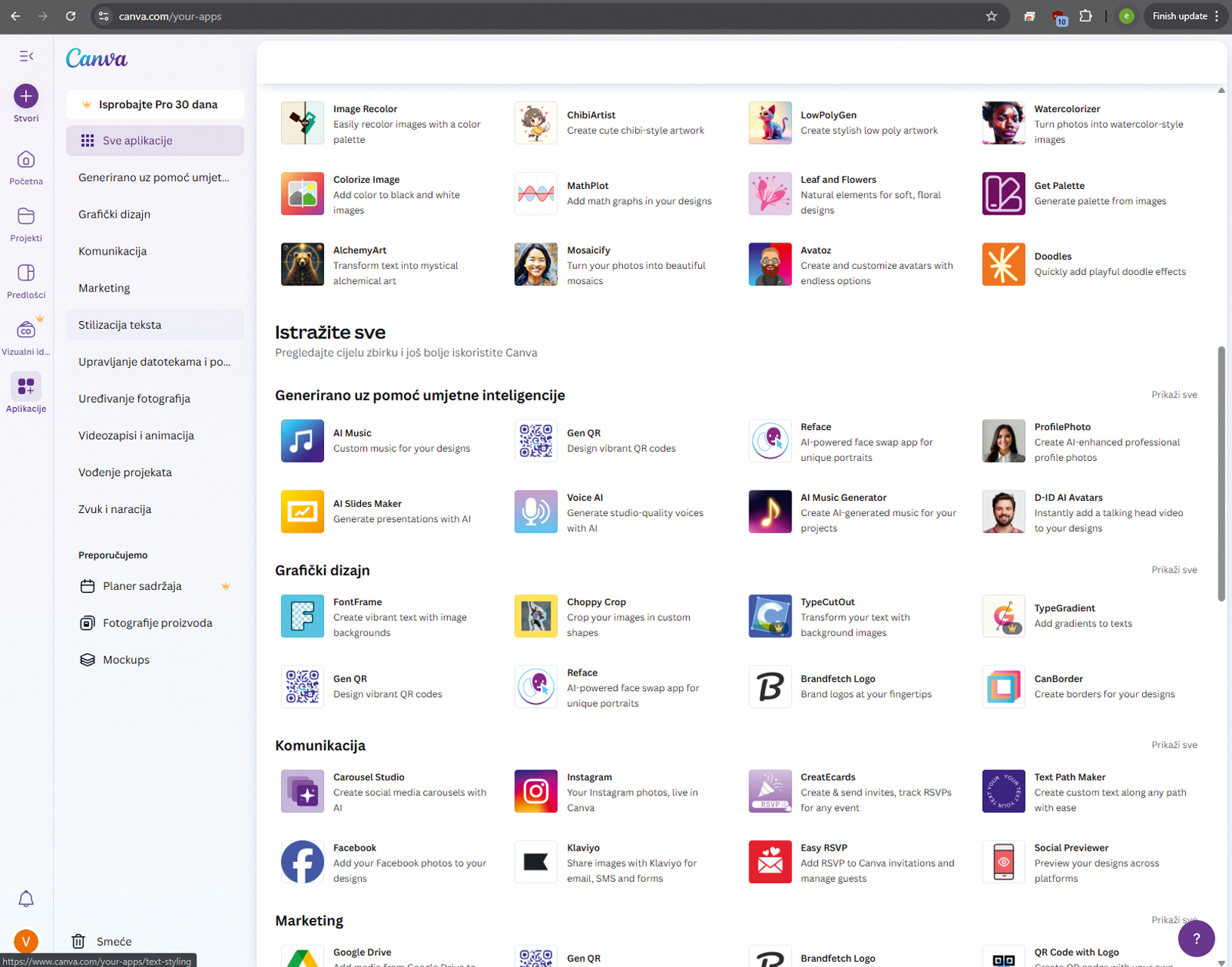Show all AI-generated apps via Prikaži sve
1232x967 pixels.
(1174, 394)
